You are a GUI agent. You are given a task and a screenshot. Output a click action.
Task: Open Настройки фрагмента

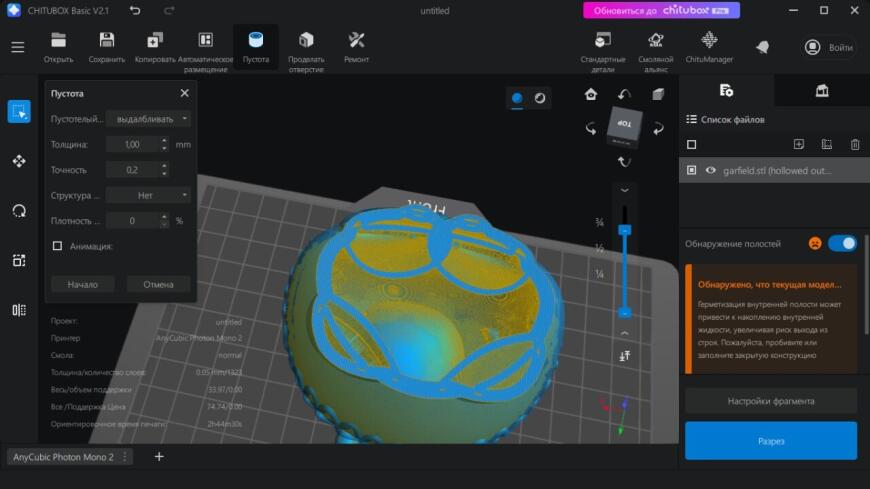click(771, 401)
